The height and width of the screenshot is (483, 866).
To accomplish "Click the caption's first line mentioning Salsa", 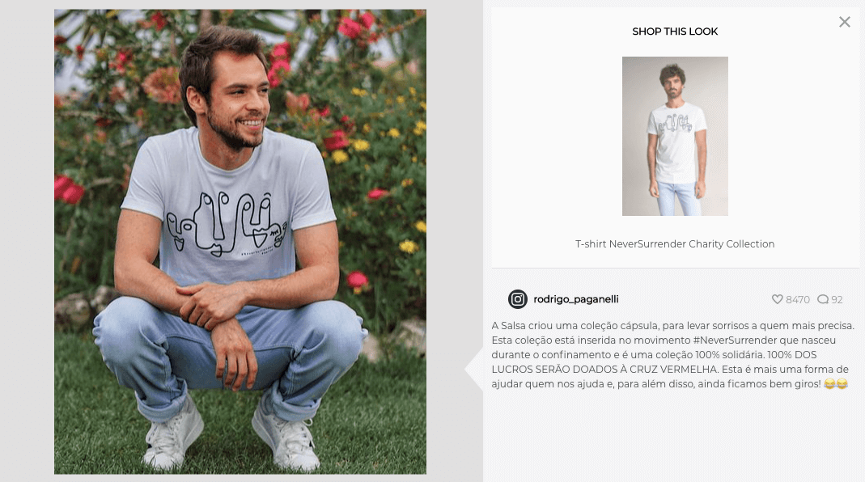I will coord(673,326).
